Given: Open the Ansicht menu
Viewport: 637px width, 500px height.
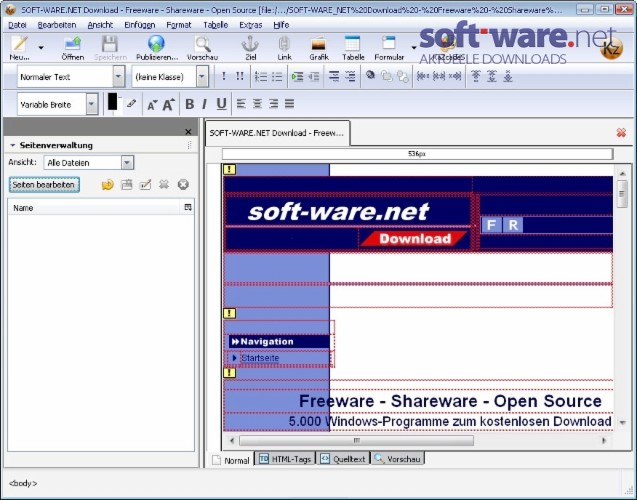Looking at the screenshot, I should coord(100,25).
